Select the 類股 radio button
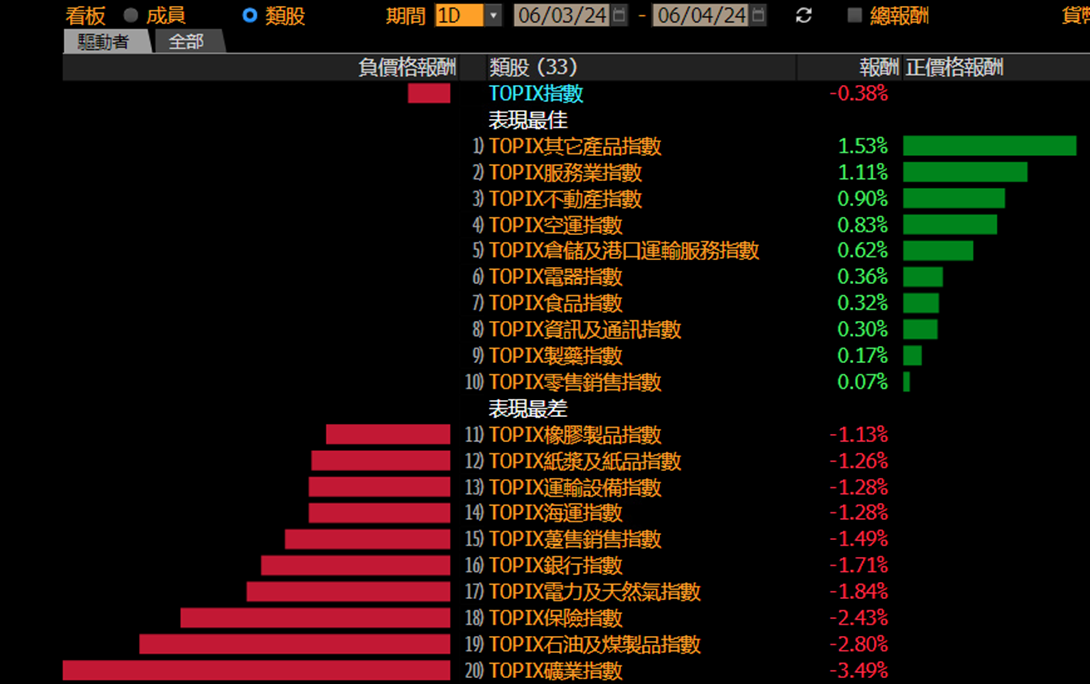The height and width of the screenshot is (684, 1090). click(x=250, y=15)
